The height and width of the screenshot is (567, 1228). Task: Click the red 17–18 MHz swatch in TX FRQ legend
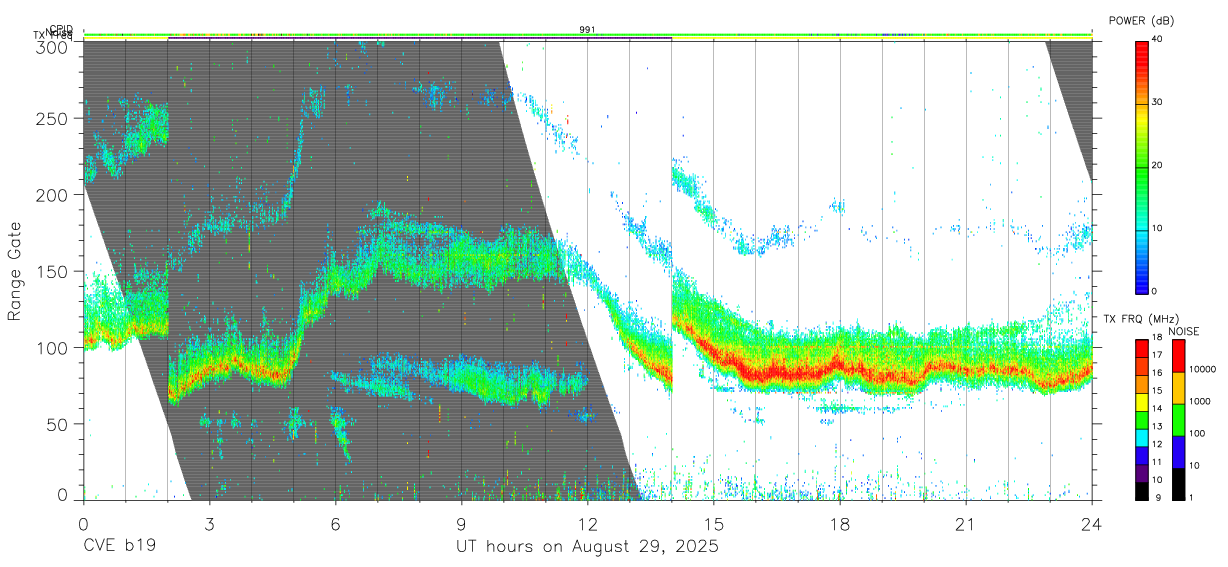coord(1141,347)
